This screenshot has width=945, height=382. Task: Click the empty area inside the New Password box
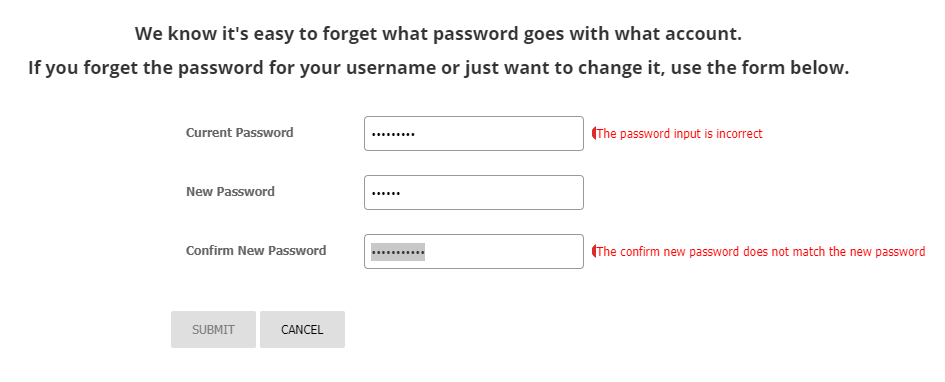(x=492, y=192)
